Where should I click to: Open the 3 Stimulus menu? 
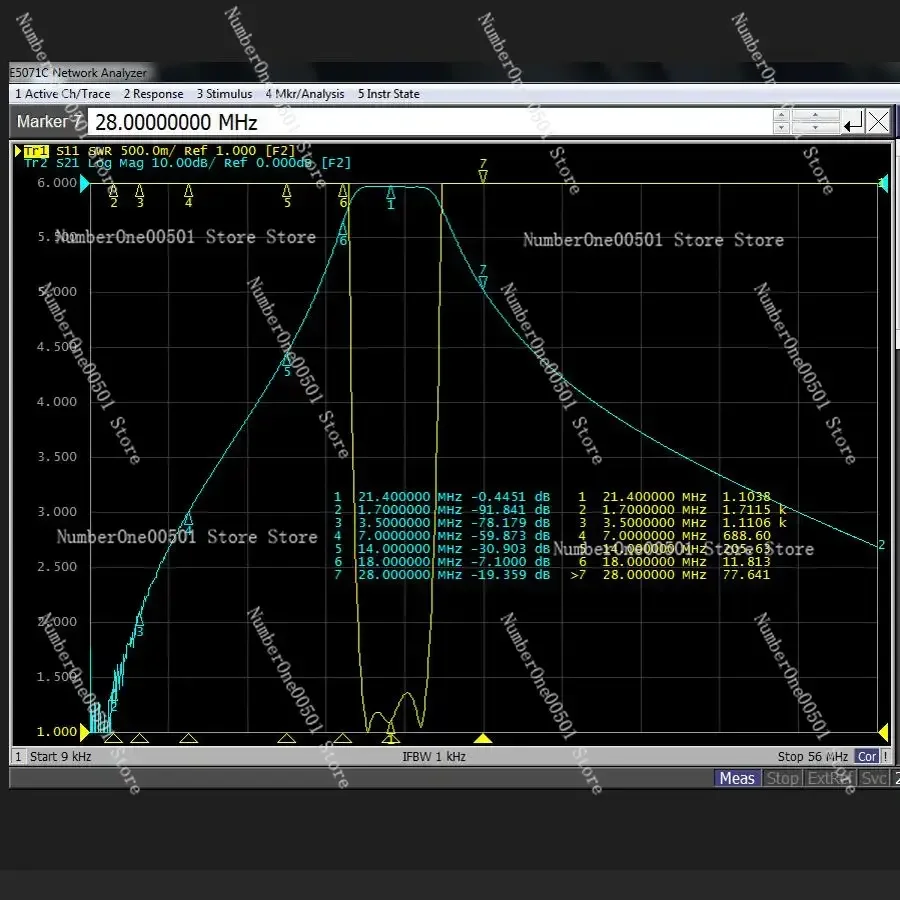tap(224, 94)
